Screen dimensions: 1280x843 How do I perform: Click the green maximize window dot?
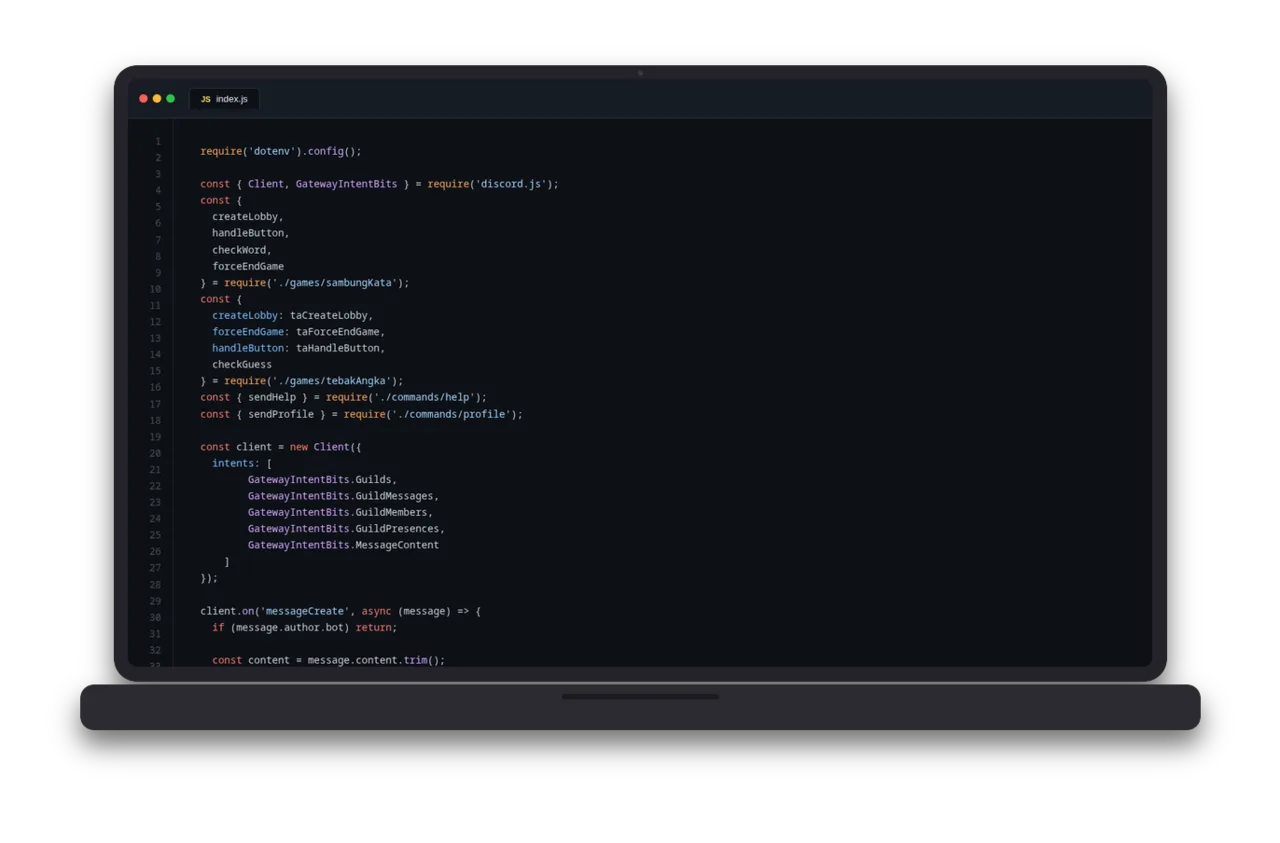pyautogui.click(x=171, y=99)
